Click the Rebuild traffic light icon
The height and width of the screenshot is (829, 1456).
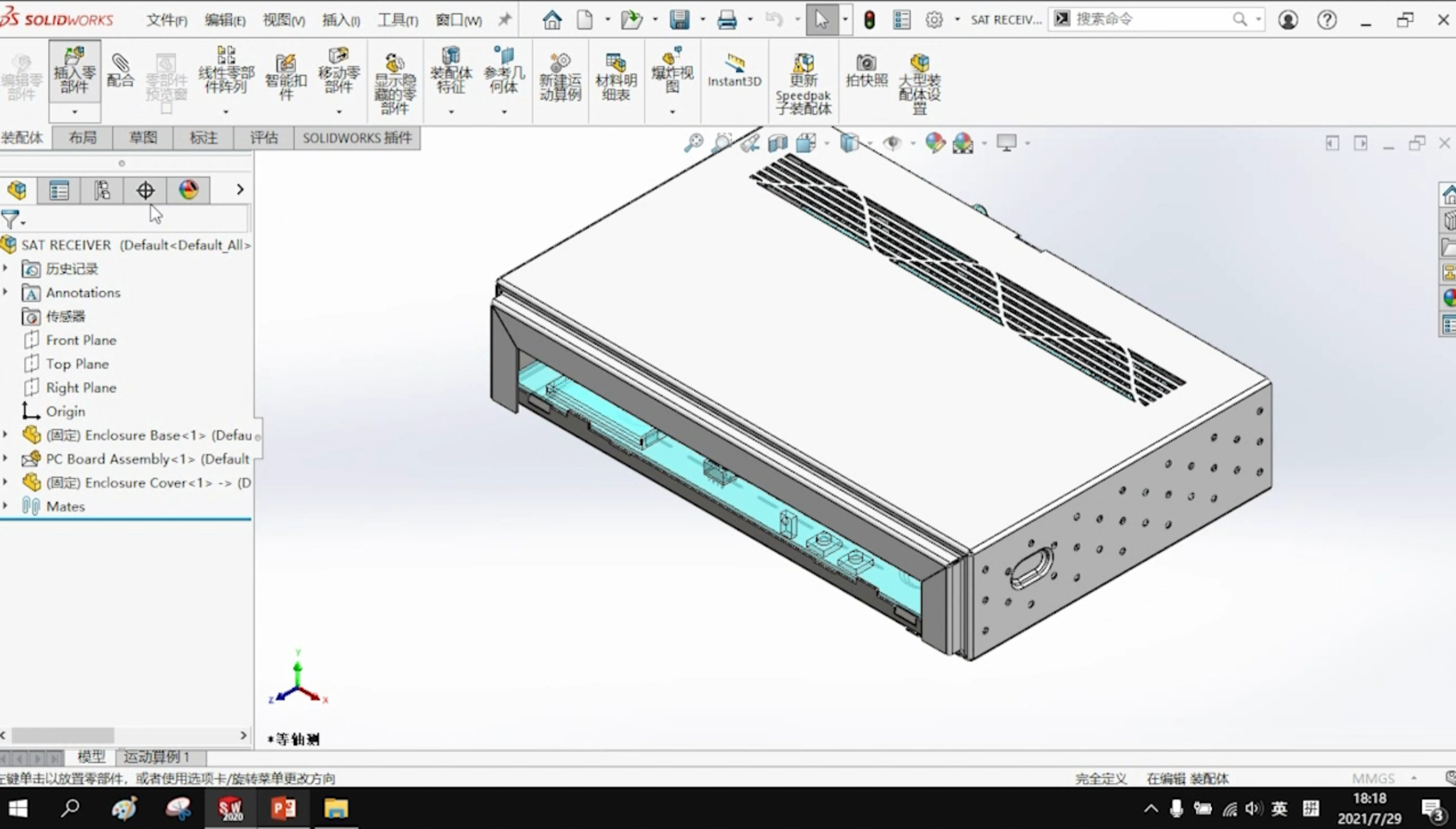[x=870, y=19]
